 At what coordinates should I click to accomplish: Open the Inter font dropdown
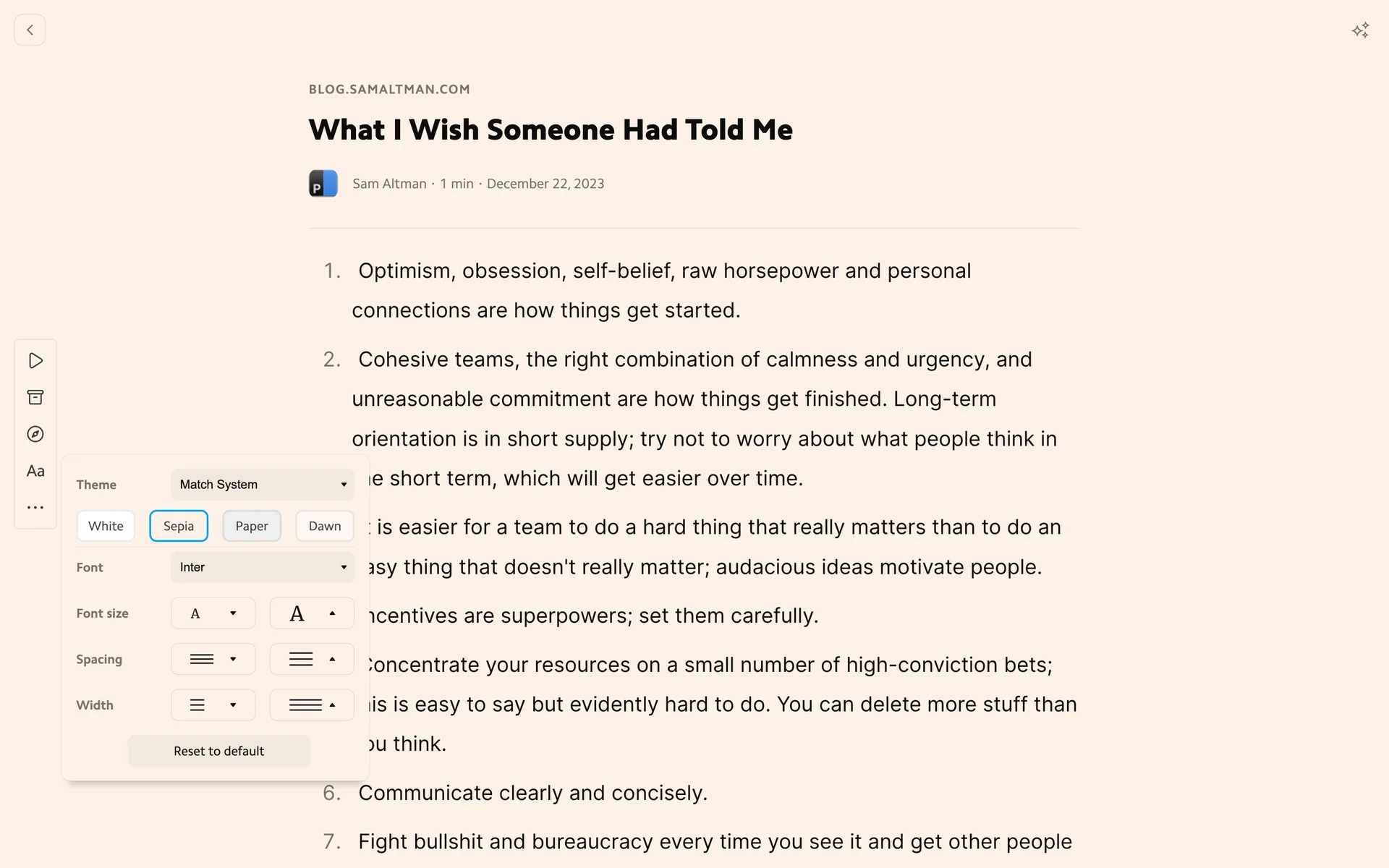(x=263, y=567)
